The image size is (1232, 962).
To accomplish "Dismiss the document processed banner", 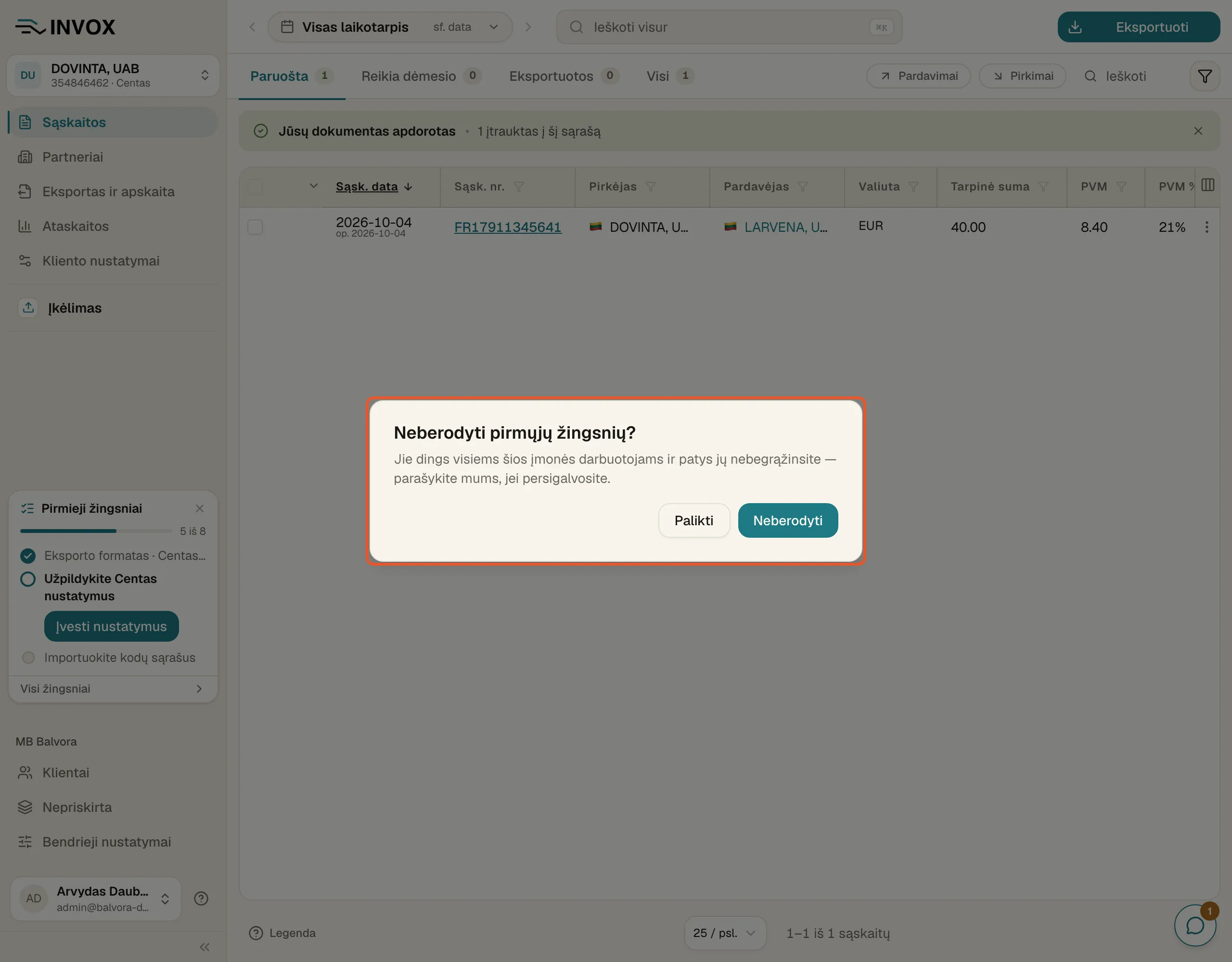I will (1198, 131).
